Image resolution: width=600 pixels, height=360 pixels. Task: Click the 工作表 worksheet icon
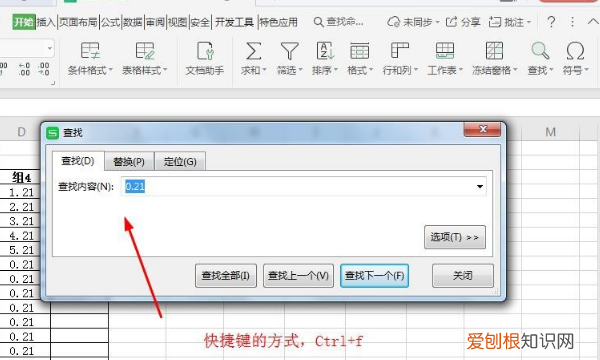[x=445, y=51]
